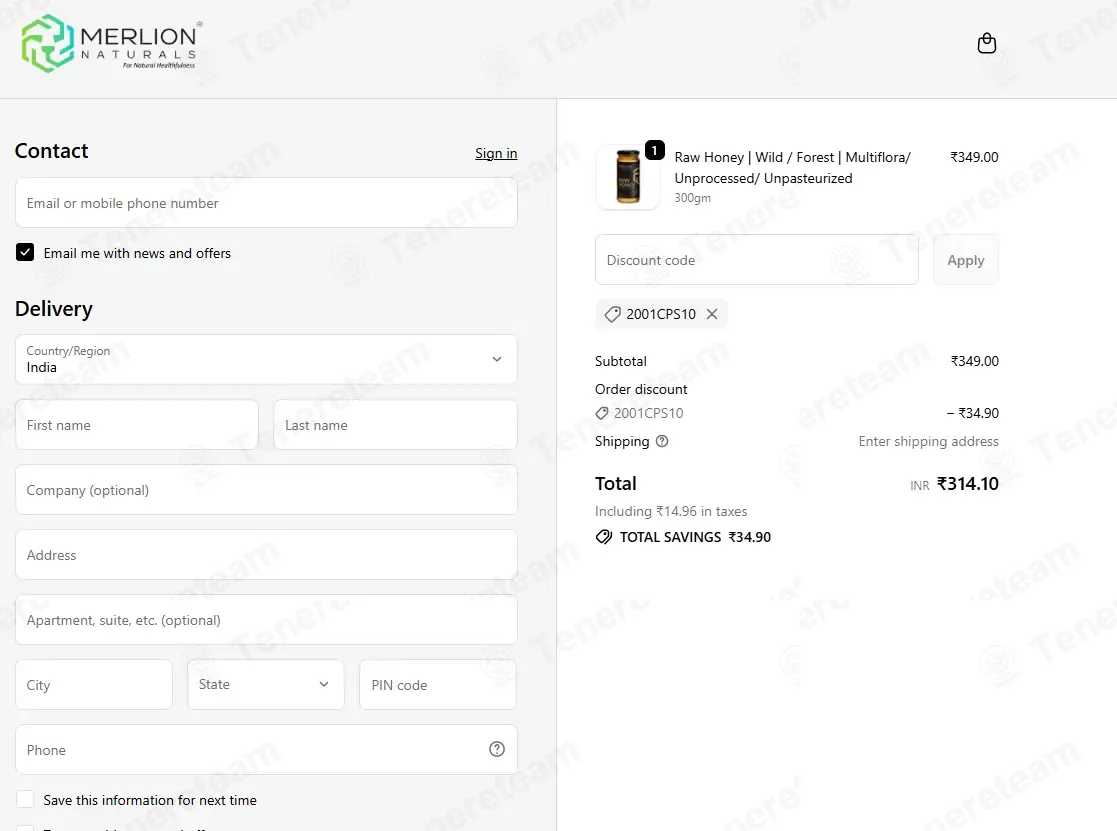Viewport: 1117px width, 831px height.
Task: Uncheck Email me with news and offers
Action: point(25,252)
